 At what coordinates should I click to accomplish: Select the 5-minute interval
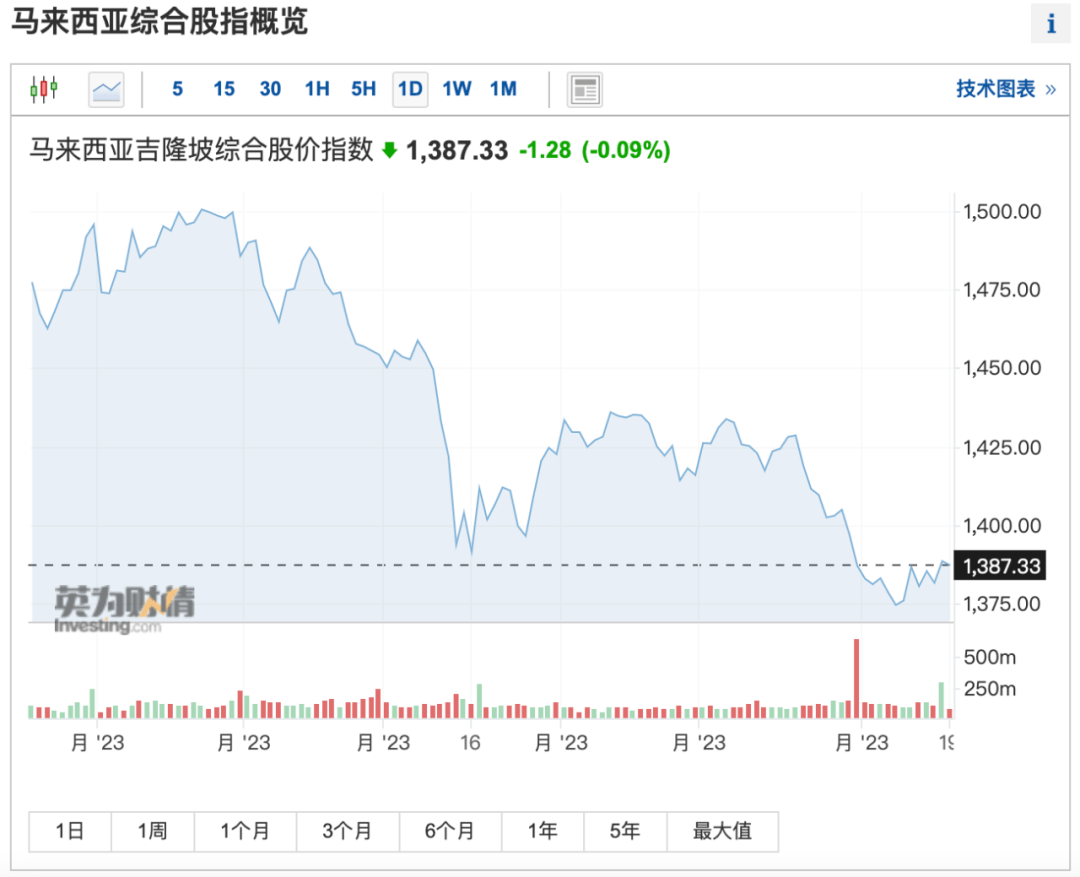(x=178, y=89)
